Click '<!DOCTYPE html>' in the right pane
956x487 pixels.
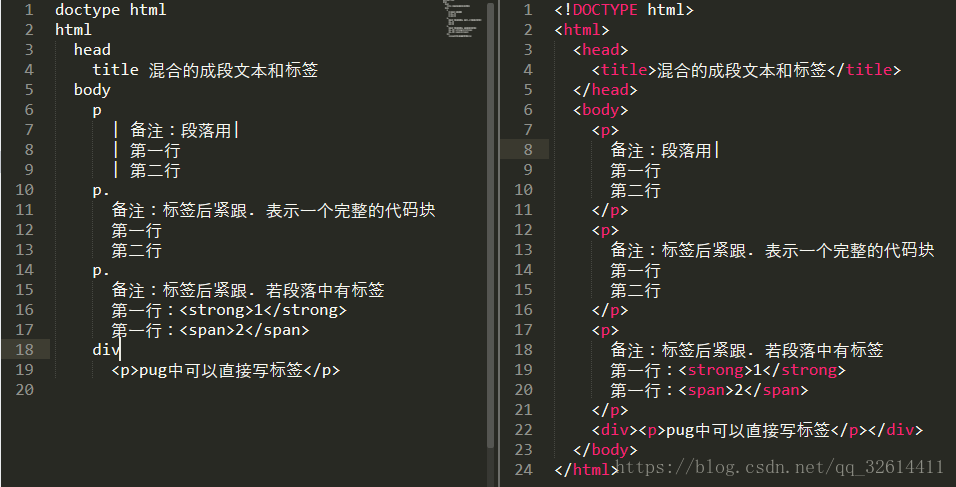coord(624,10)
